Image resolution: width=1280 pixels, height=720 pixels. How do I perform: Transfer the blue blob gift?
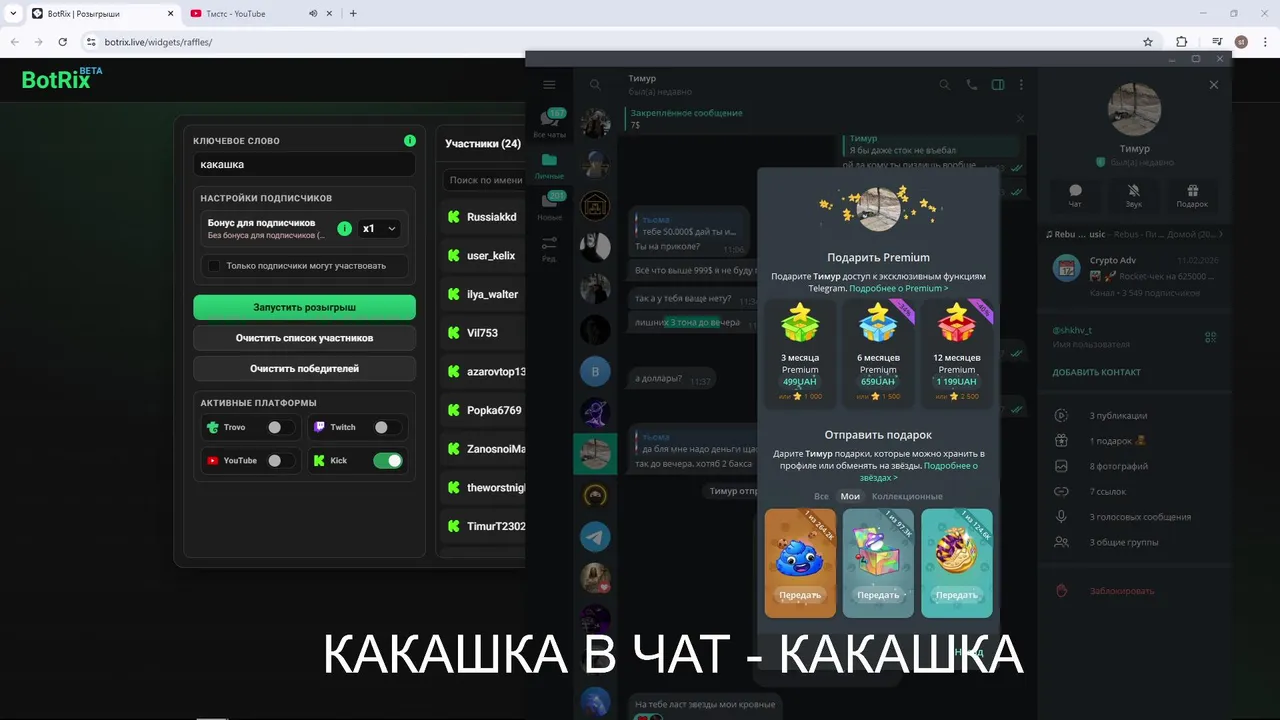(x=800, y=595)
